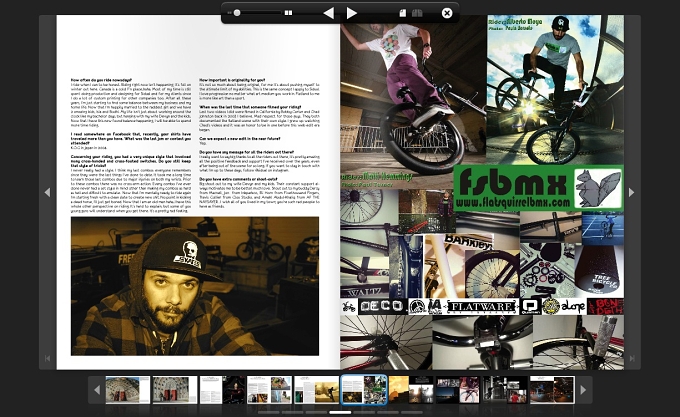Open the thumbnail with text columns and bike photos
This screenshot has width=680, height=417.
click(269, 390)
